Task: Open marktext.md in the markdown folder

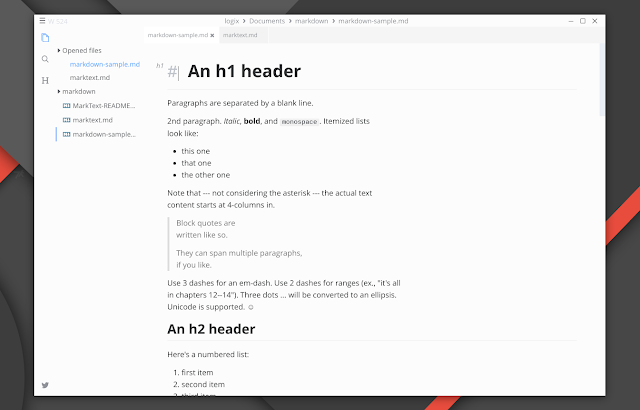Action: point(93,120)
